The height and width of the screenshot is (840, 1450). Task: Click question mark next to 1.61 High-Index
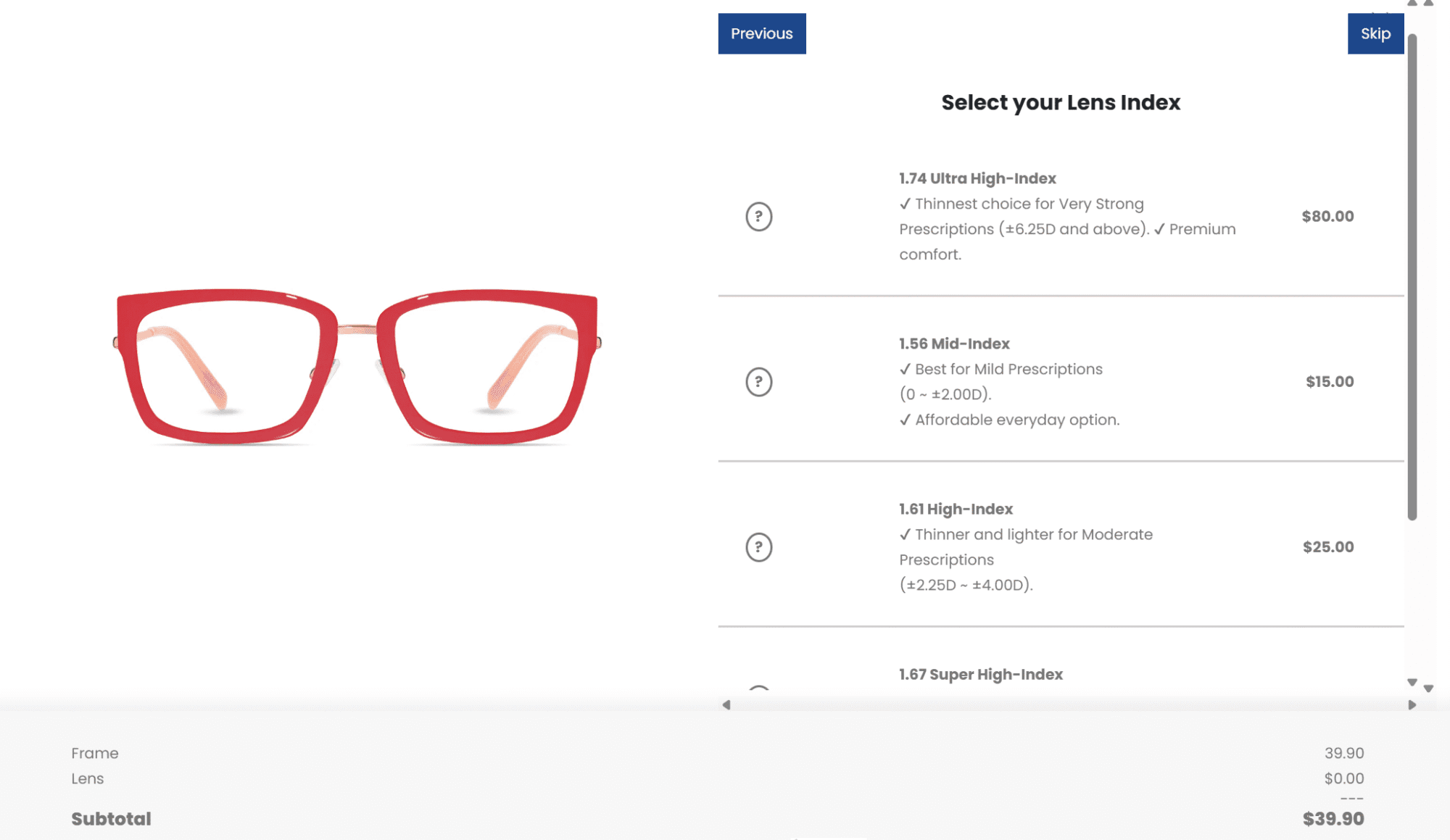tap(758, 547)
